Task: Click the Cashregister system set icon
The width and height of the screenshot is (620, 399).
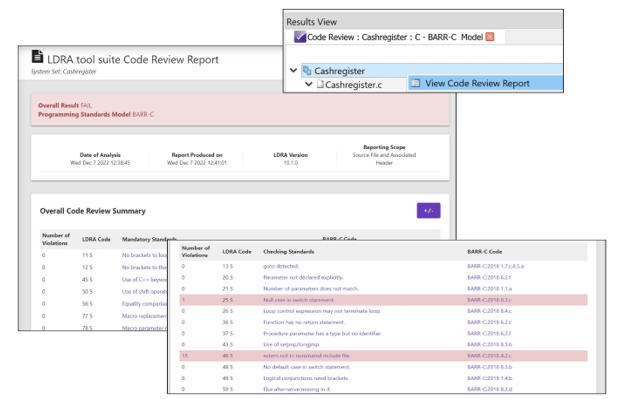Action: point(307,71)
